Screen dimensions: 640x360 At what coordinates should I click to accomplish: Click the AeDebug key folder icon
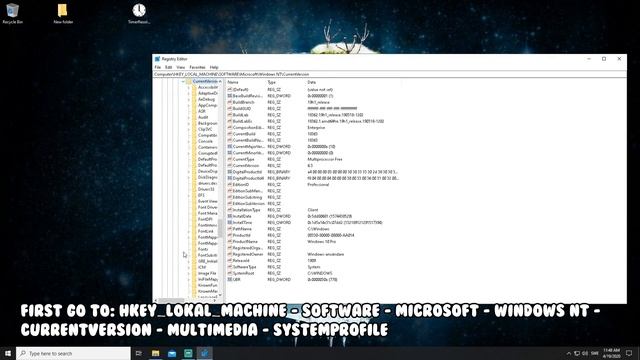[194, 99]
